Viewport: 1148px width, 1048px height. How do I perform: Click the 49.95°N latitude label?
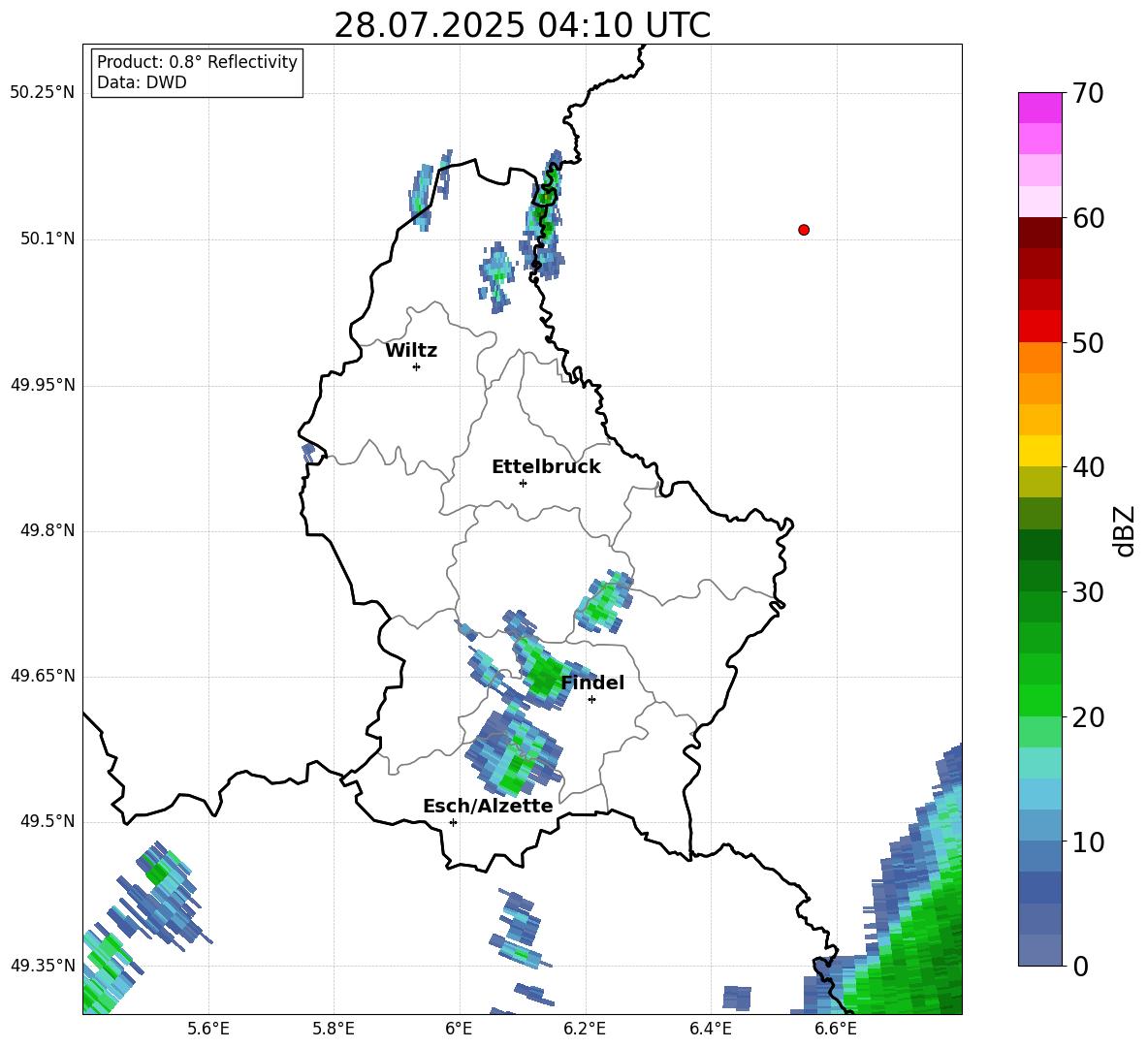[43, 385]
